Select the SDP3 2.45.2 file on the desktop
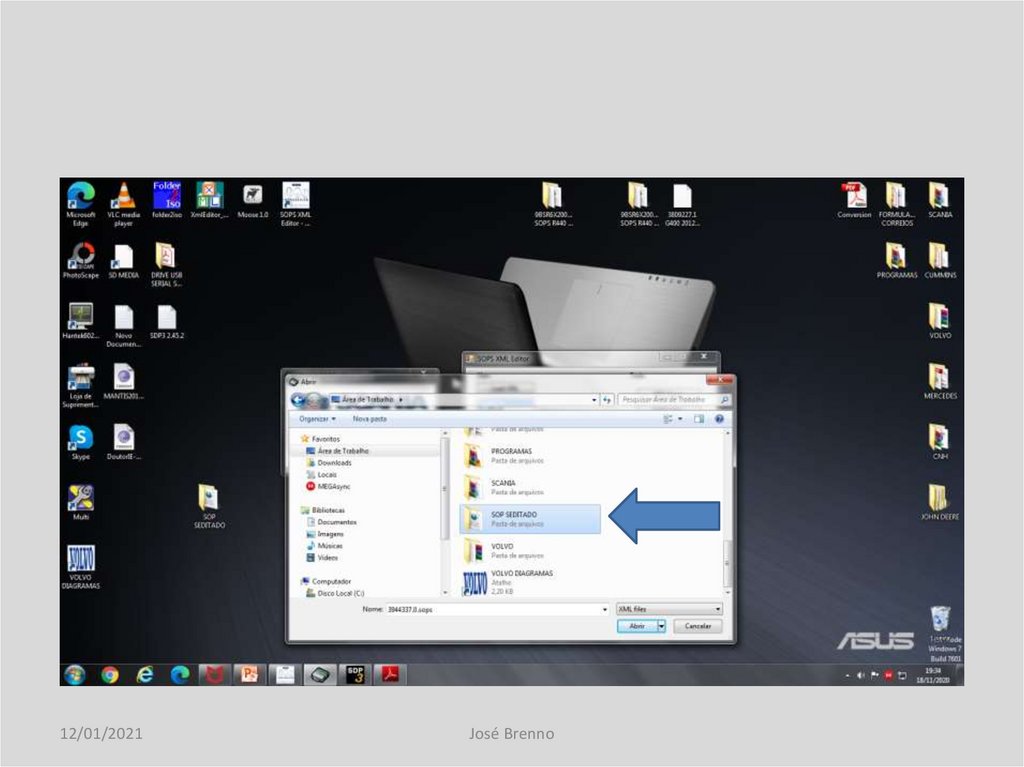1024x767 pixels. coord(167,321)
